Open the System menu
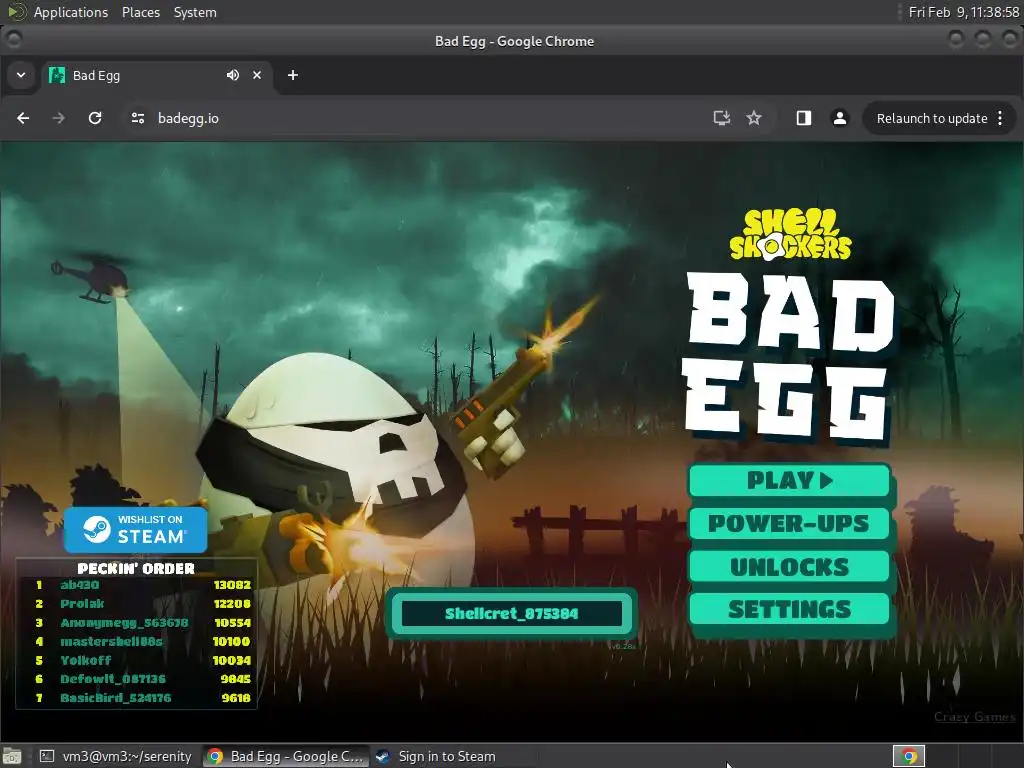This screenshot has height=768, width=1024. tap(195, 12)
